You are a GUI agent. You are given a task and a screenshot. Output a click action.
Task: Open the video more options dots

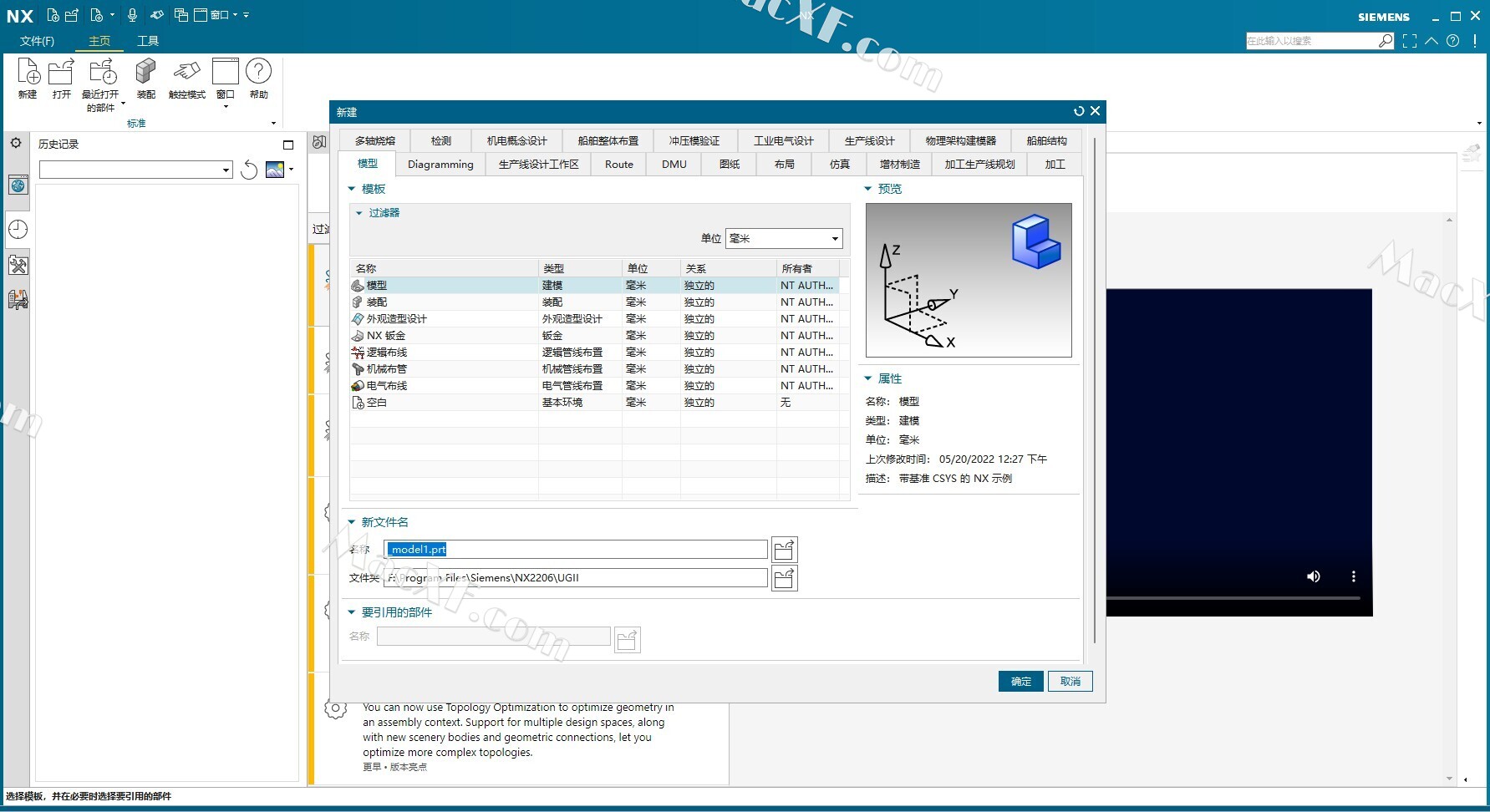(1354, 576)
